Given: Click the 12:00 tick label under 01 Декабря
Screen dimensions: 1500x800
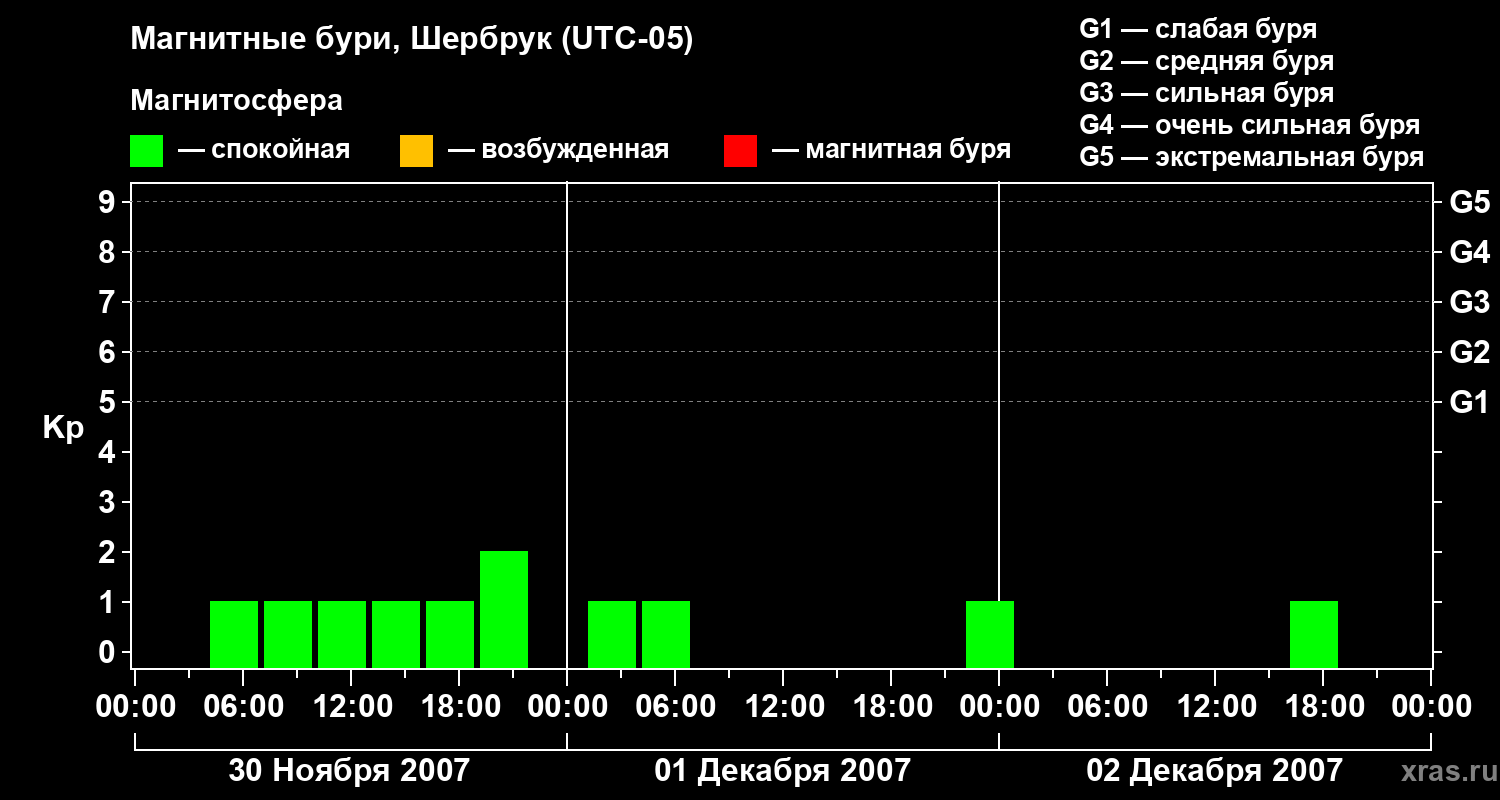Looking at the screenshot, I should (x=782, y=707).
